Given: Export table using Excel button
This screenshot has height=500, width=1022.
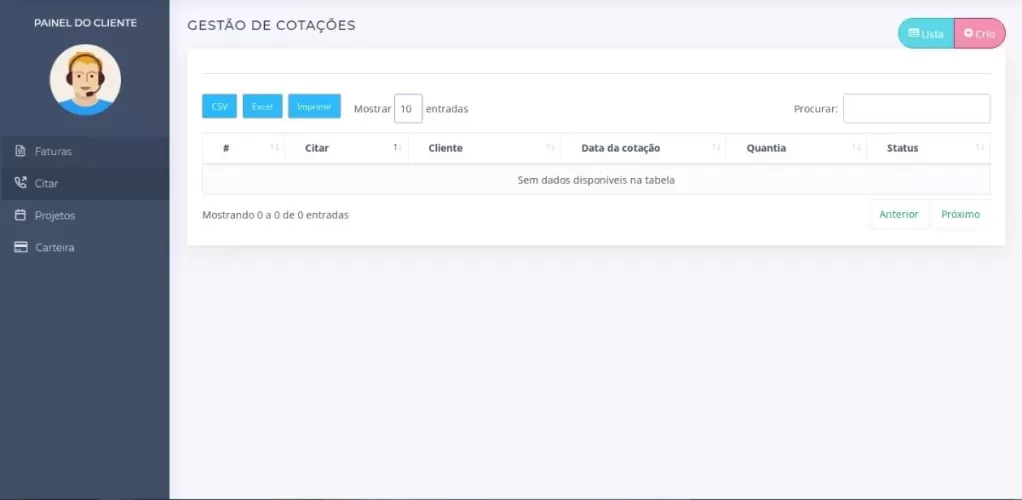Looking at the screenshot, I should (x=262, y=106).
